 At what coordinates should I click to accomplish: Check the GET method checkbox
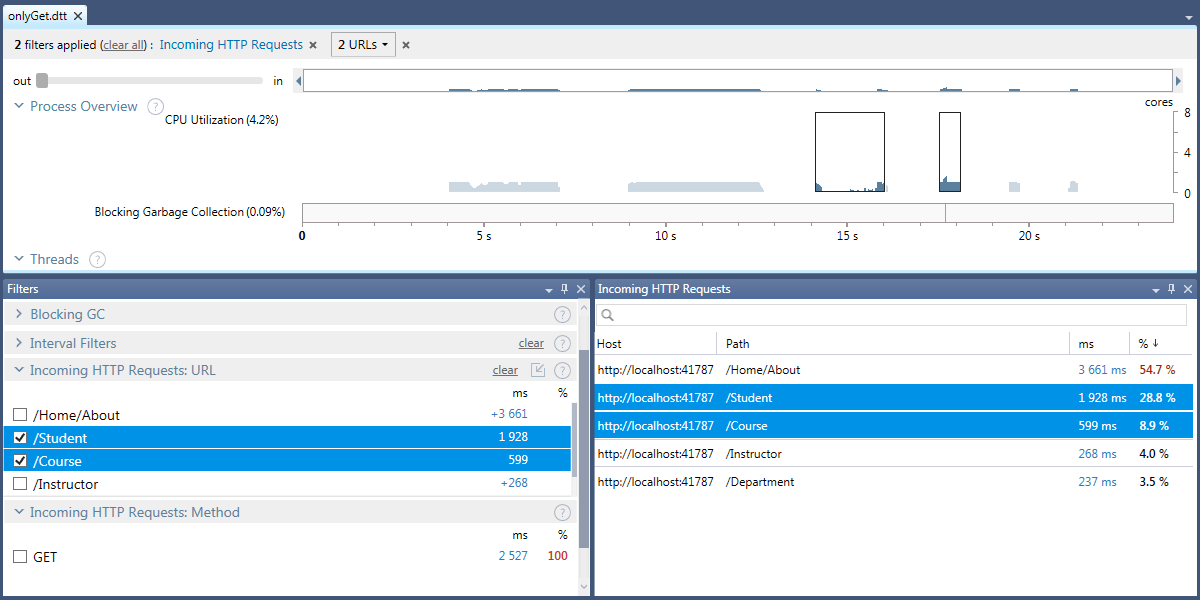(x=20, y=557)
